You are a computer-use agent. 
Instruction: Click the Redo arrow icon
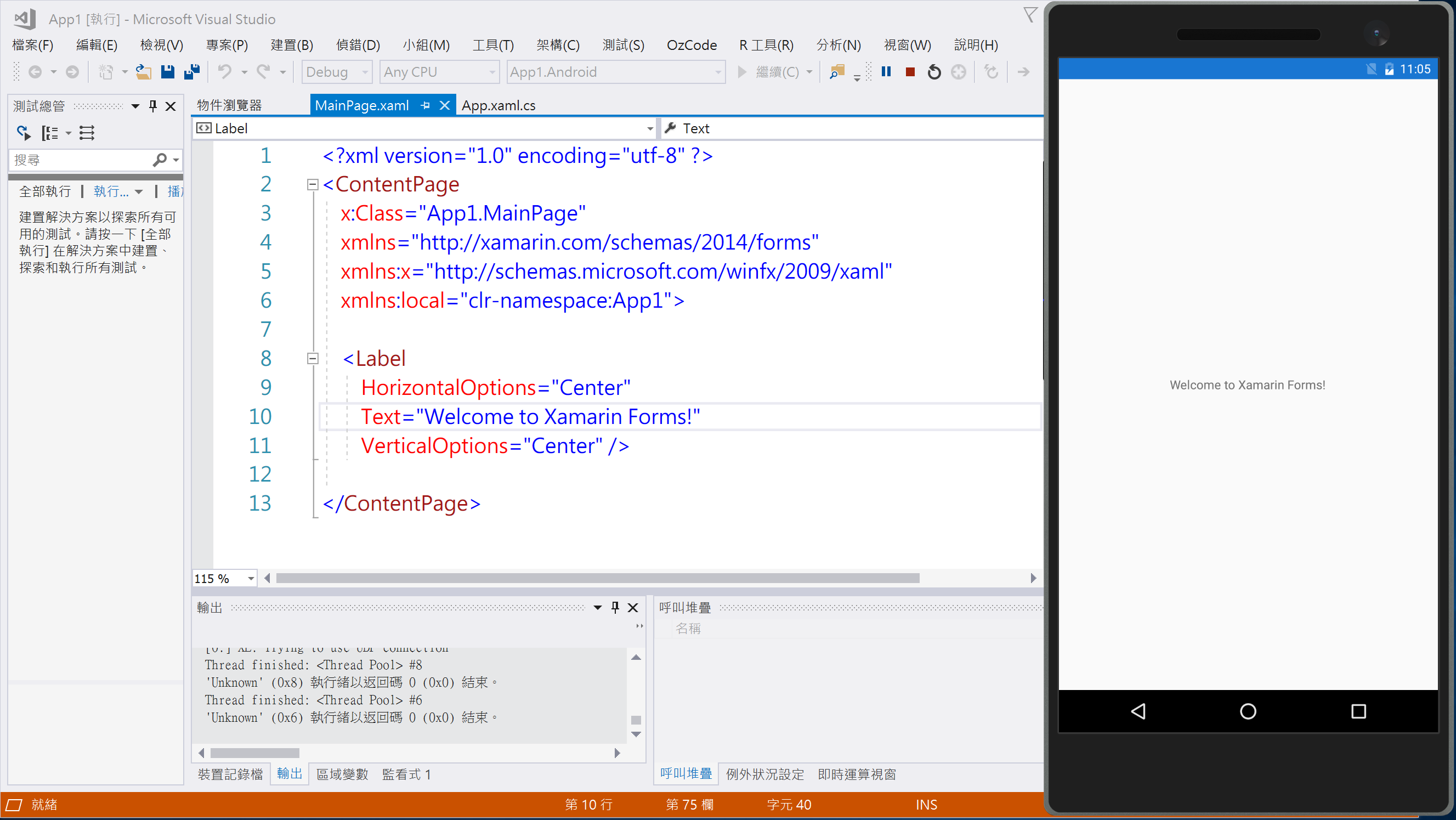coord(263,72)
